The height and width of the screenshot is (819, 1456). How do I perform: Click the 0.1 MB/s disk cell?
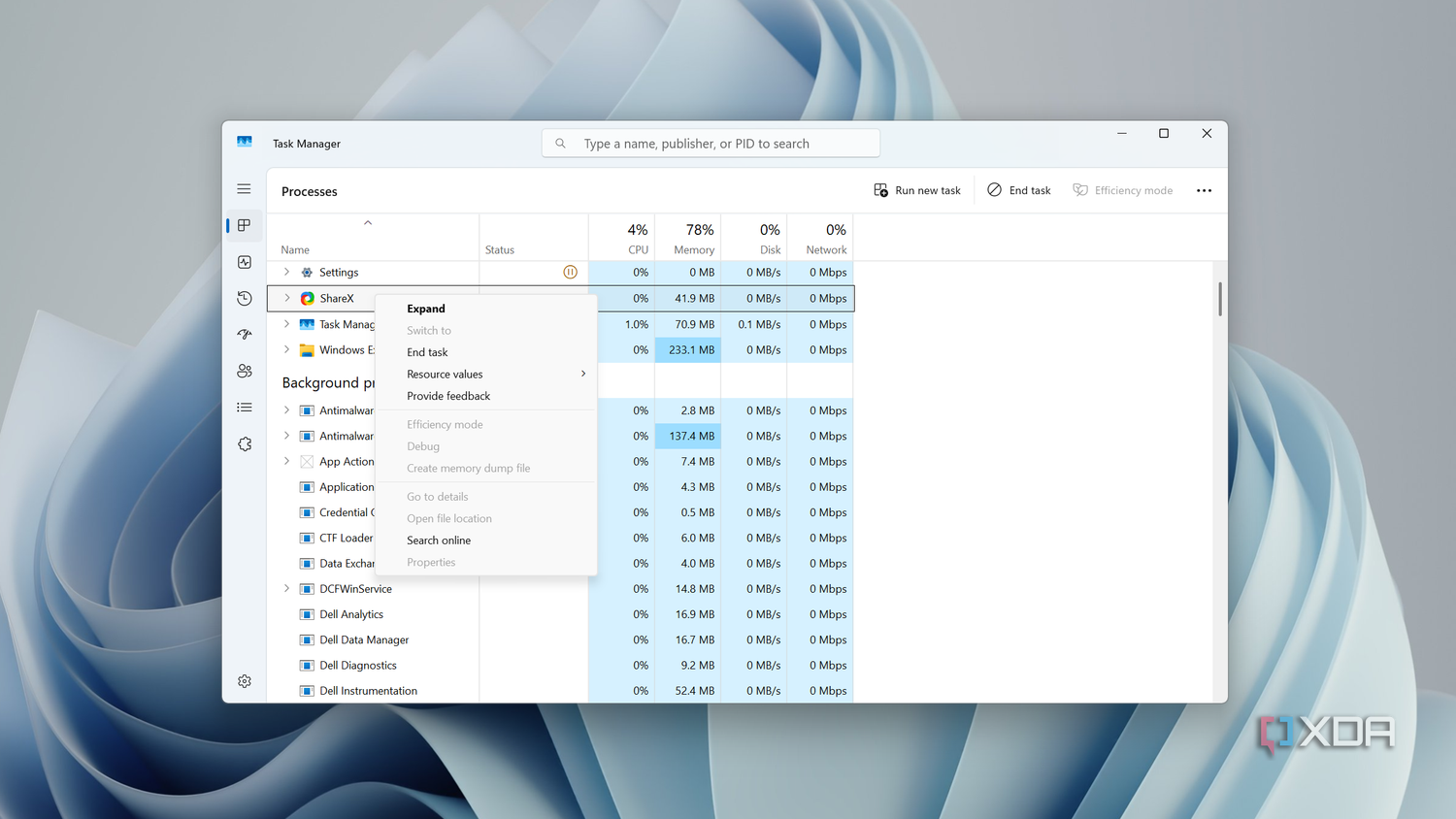(x=754, y=324)
